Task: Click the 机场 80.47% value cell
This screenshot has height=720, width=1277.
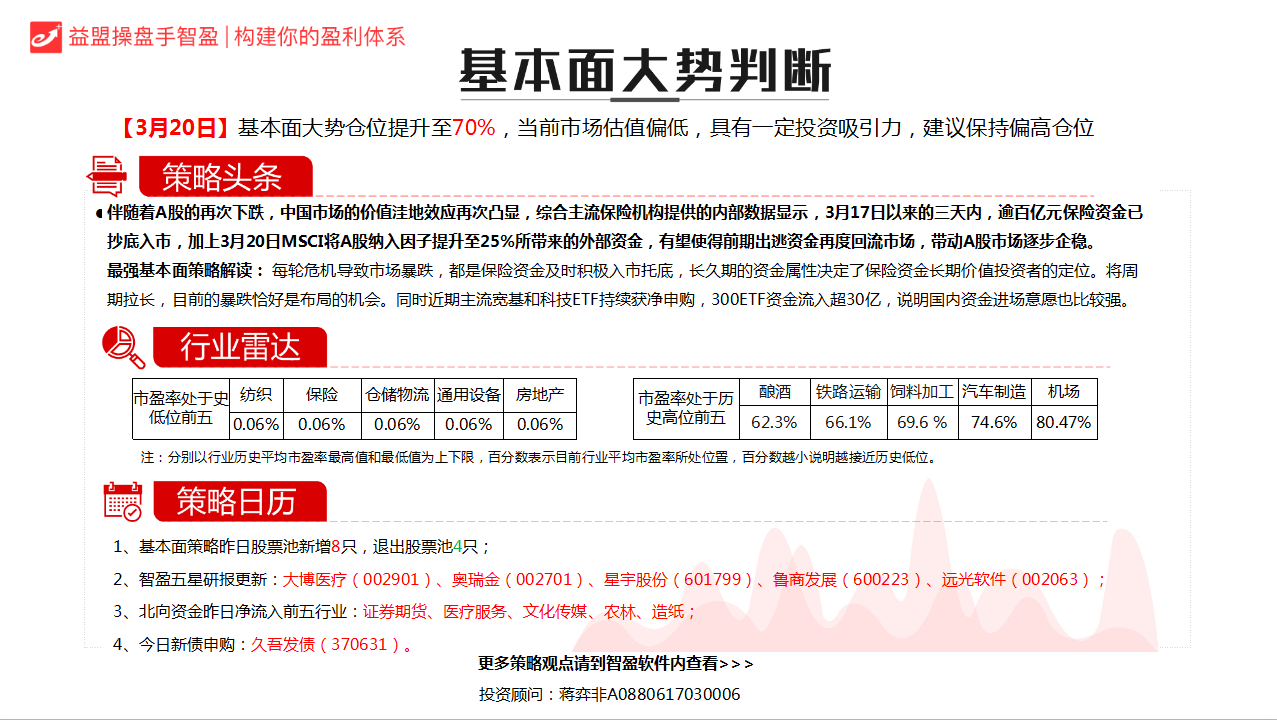Action: click(1063, 422)
